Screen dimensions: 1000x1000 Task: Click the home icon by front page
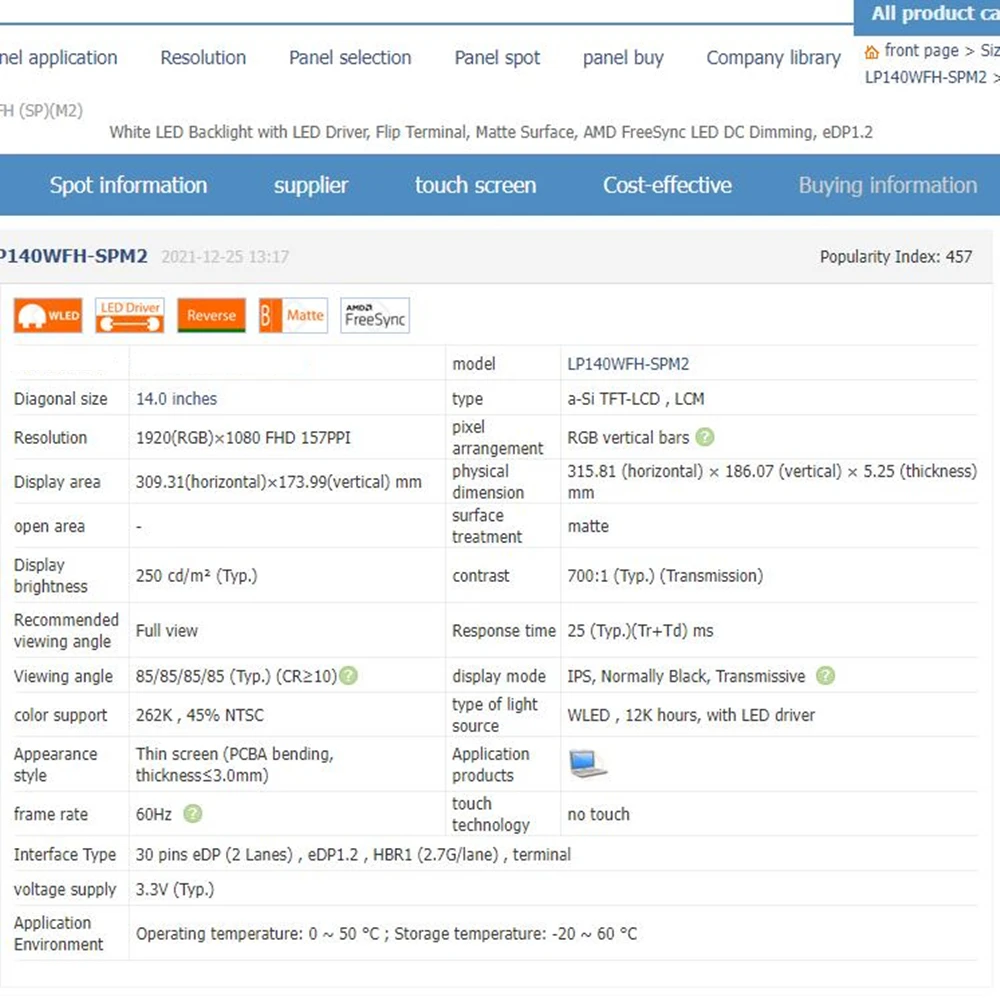[x=871, y=52]
